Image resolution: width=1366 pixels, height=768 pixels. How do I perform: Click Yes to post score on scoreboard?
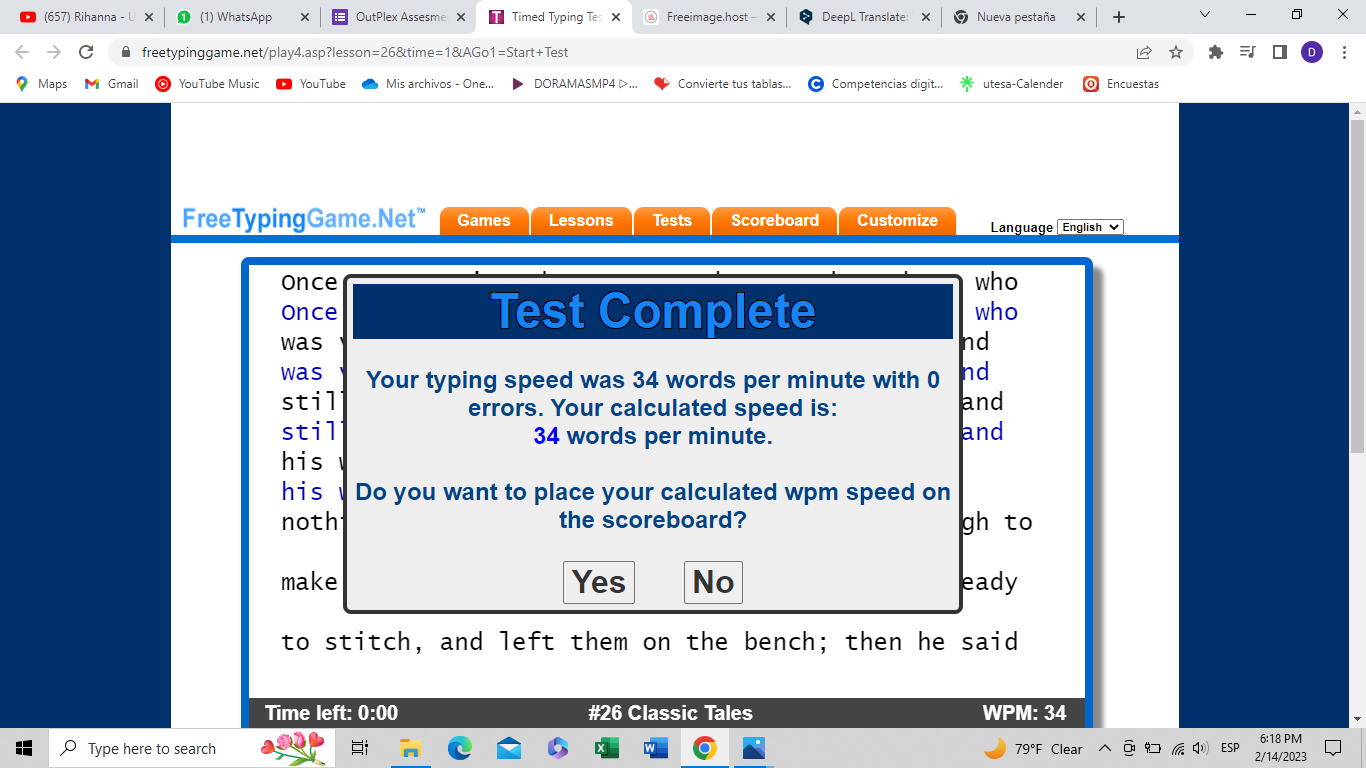point(599,582)
